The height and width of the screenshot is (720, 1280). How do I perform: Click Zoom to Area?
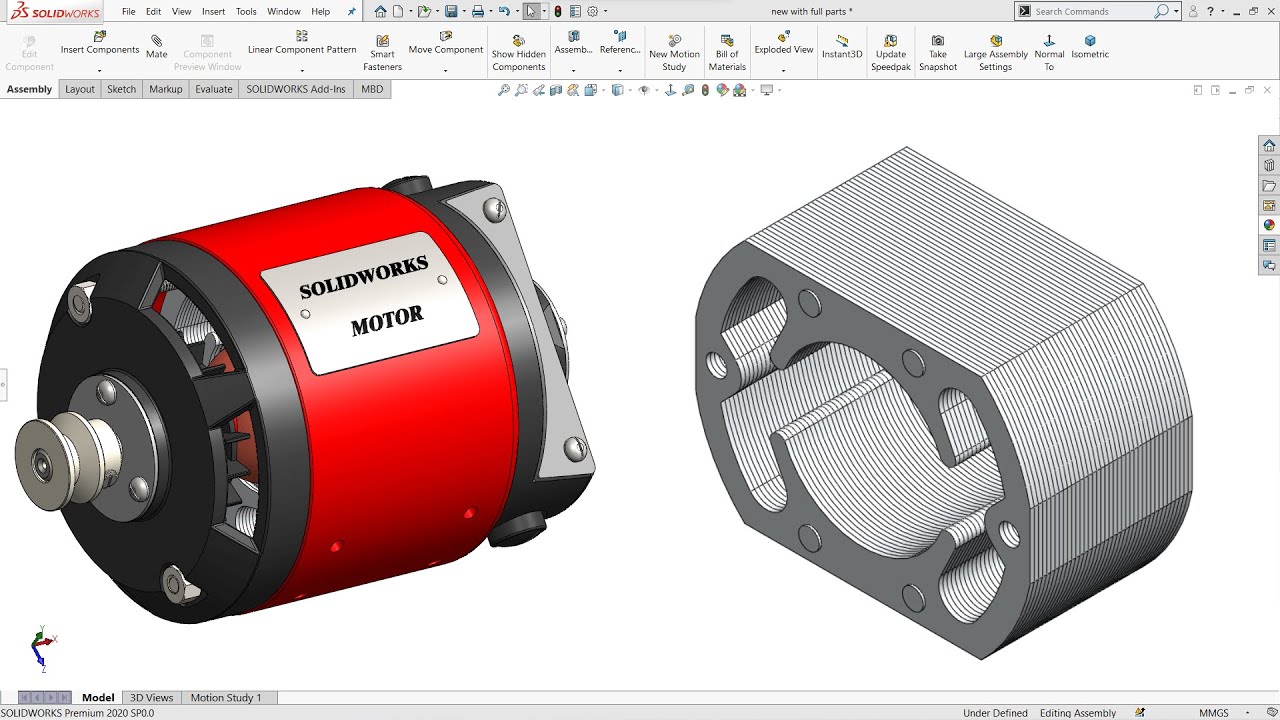521,90
